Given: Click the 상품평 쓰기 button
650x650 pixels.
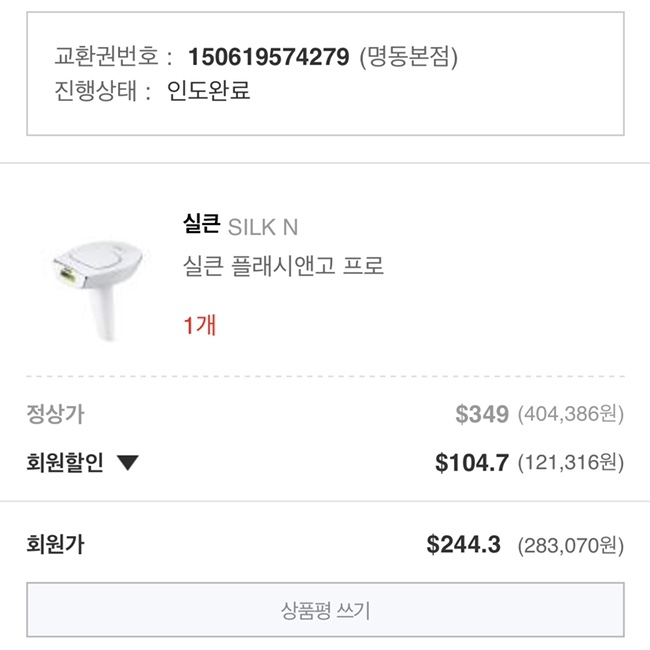Looking at the screenshot, I should click(325, 610).
